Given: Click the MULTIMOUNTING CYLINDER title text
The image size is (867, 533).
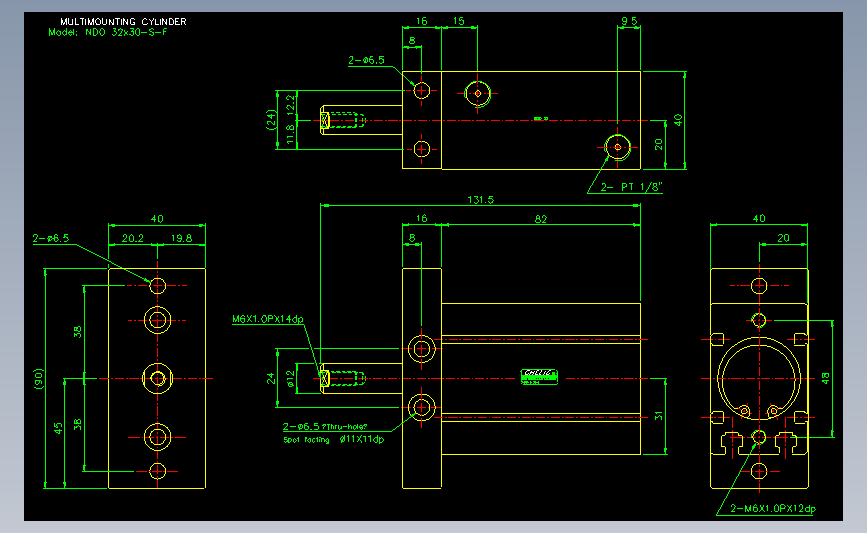Looking at the screenshot, I should point(123,22).
